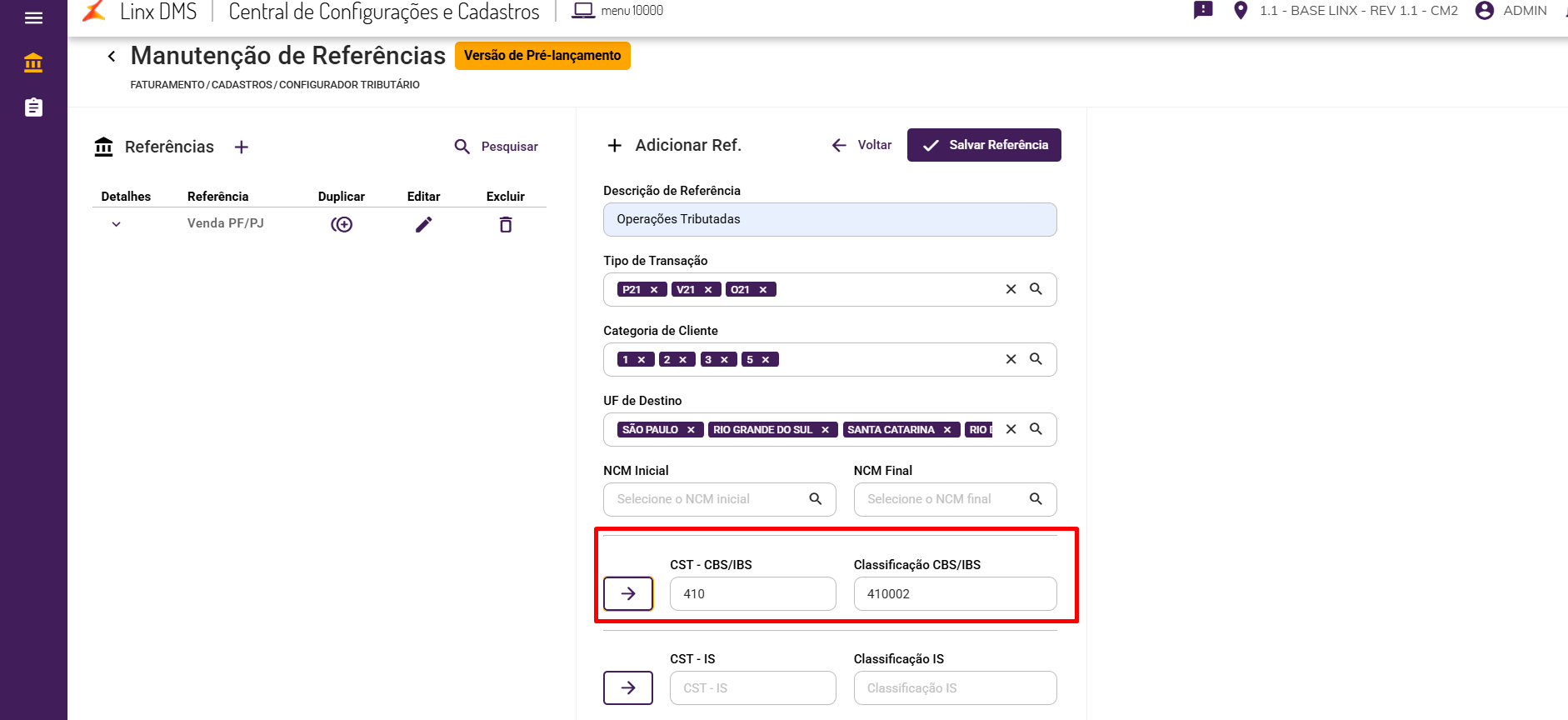Screen dimensions: 1568x720
Task: Remove the P21 transaction type chip
Action: pyautogui.click(x=654, y=290)
